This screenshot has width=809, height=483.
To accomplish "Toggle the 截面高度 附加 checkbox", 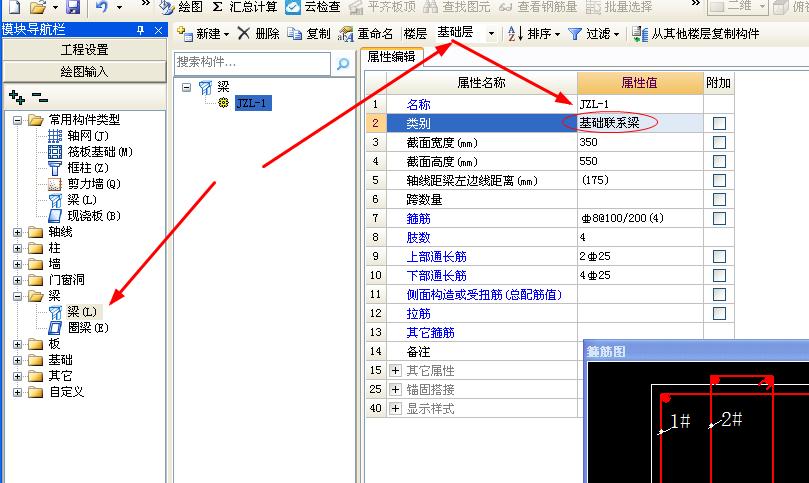I will click(719, 162).
